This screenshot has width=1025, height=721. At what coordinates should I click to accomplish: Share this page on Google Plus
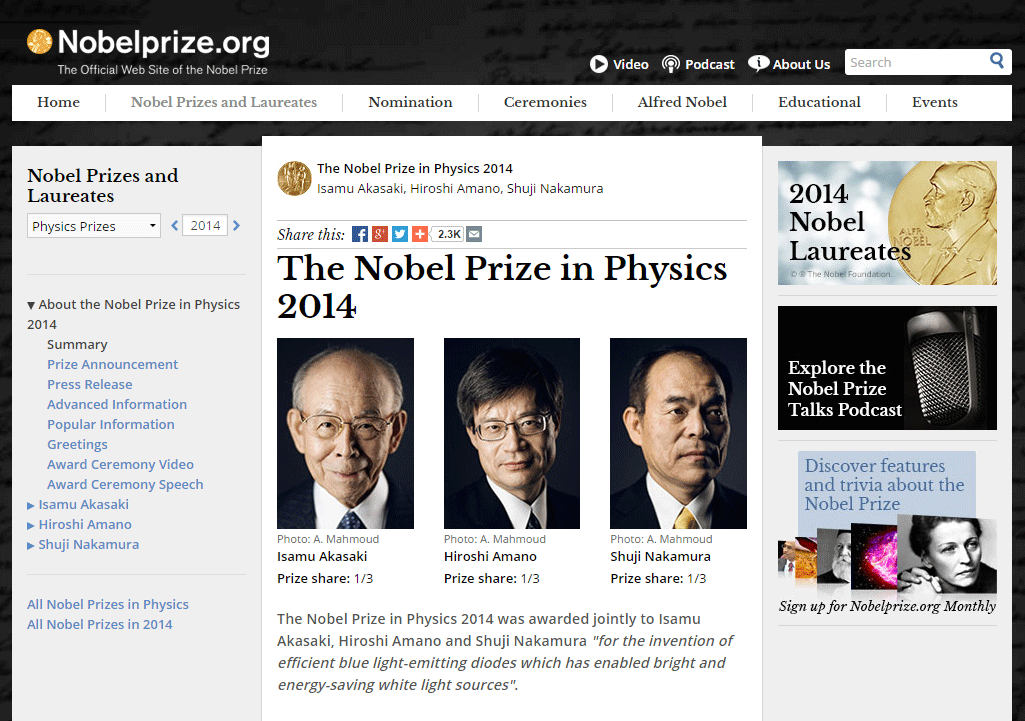coord(380,234)
